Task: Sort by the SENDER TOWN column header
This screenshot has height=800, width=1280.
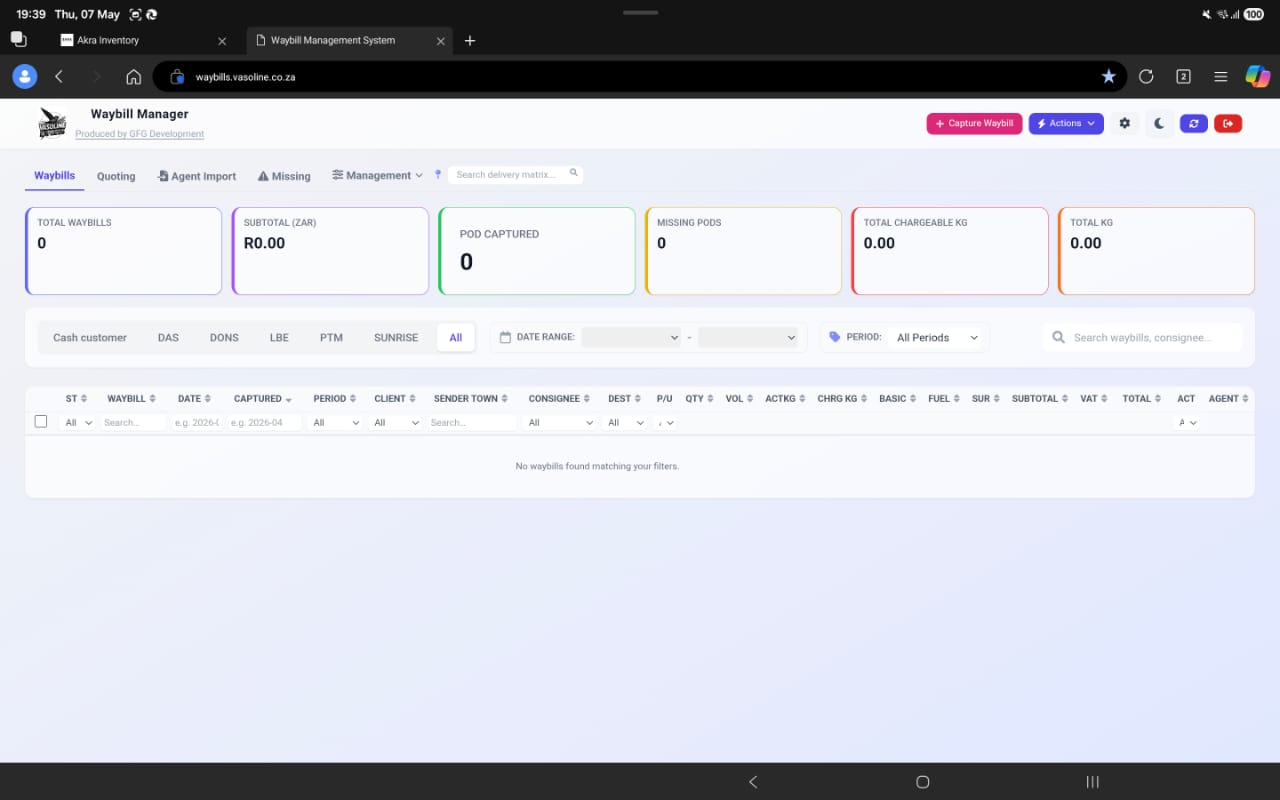Action: click(471, 398)
